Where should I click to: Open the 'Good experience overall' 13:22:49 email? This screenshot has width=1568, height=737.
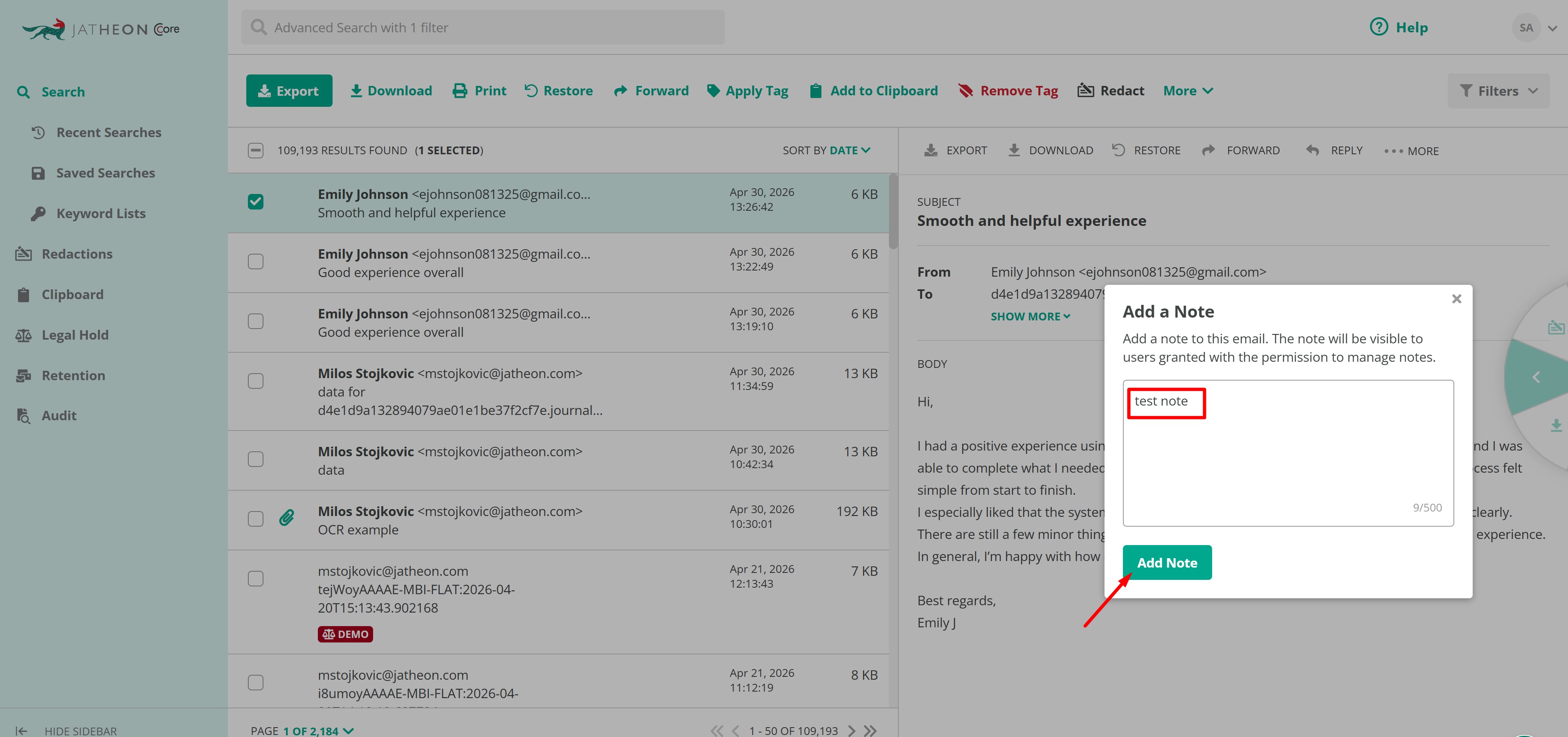(558, 263)
